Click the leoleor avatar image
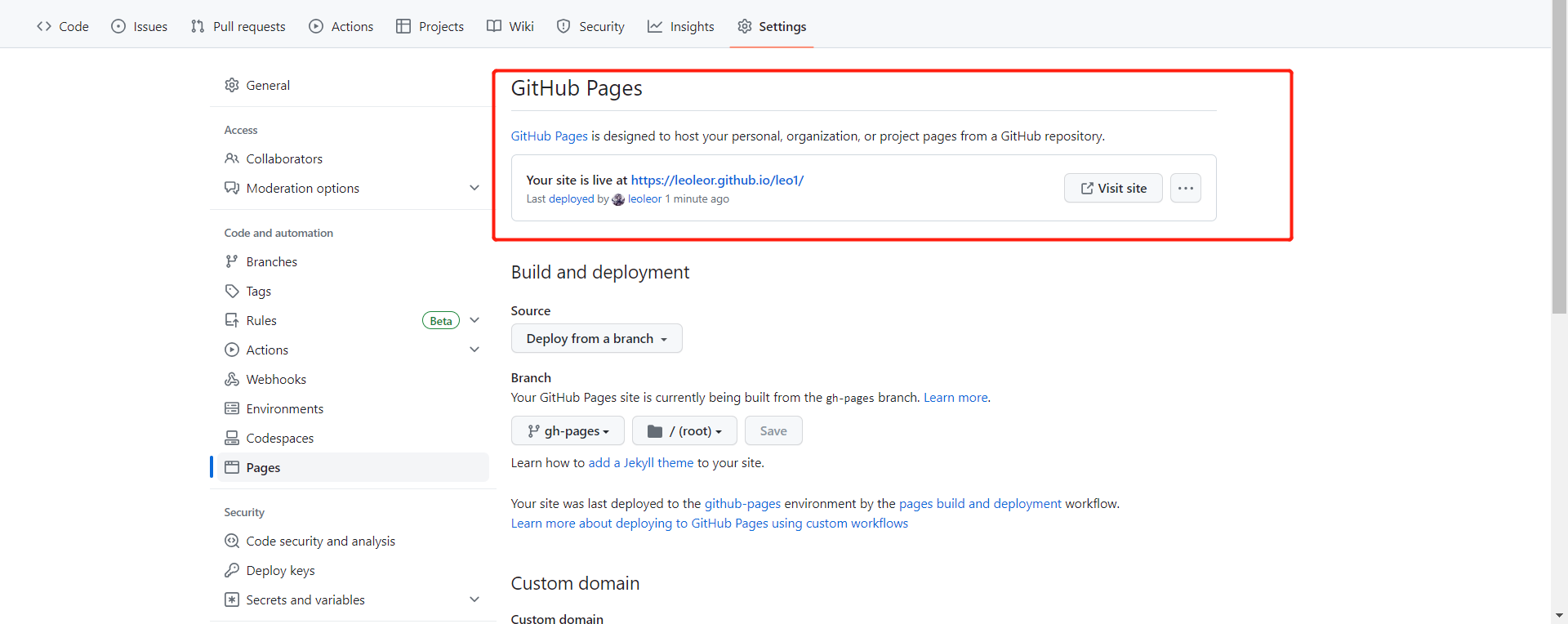The image size is (1568, 624). (618, 199)
